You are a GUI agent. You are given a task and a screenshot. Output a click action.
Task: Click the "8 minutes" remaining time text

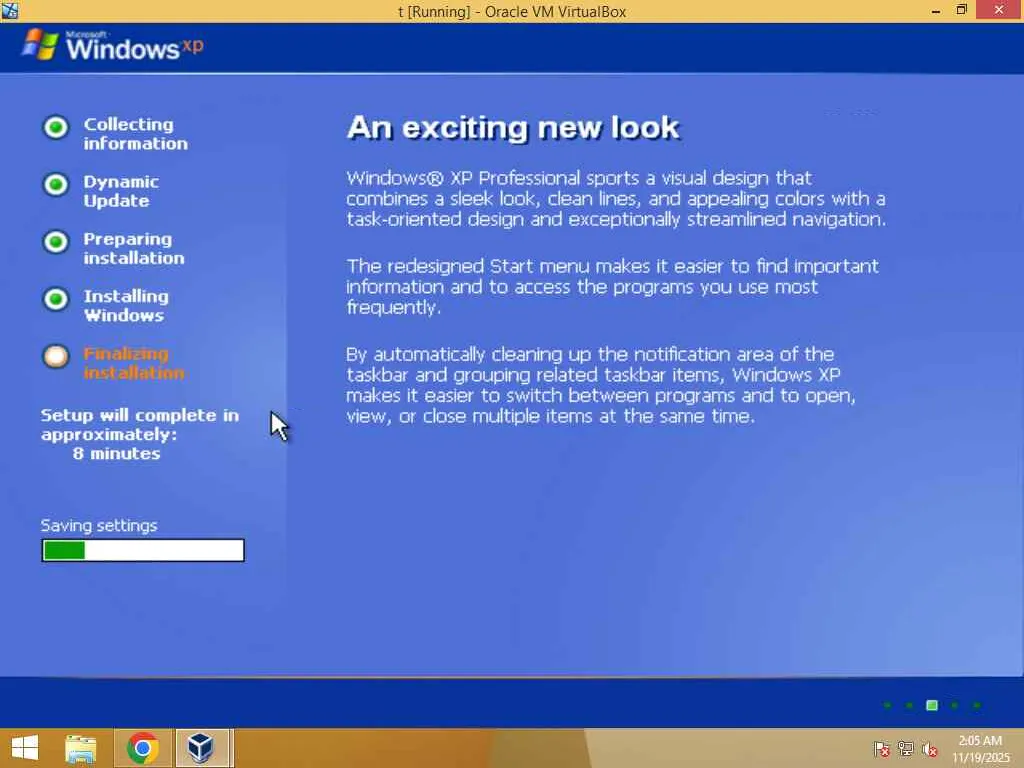pyautogui.click(x=116, y=454)
